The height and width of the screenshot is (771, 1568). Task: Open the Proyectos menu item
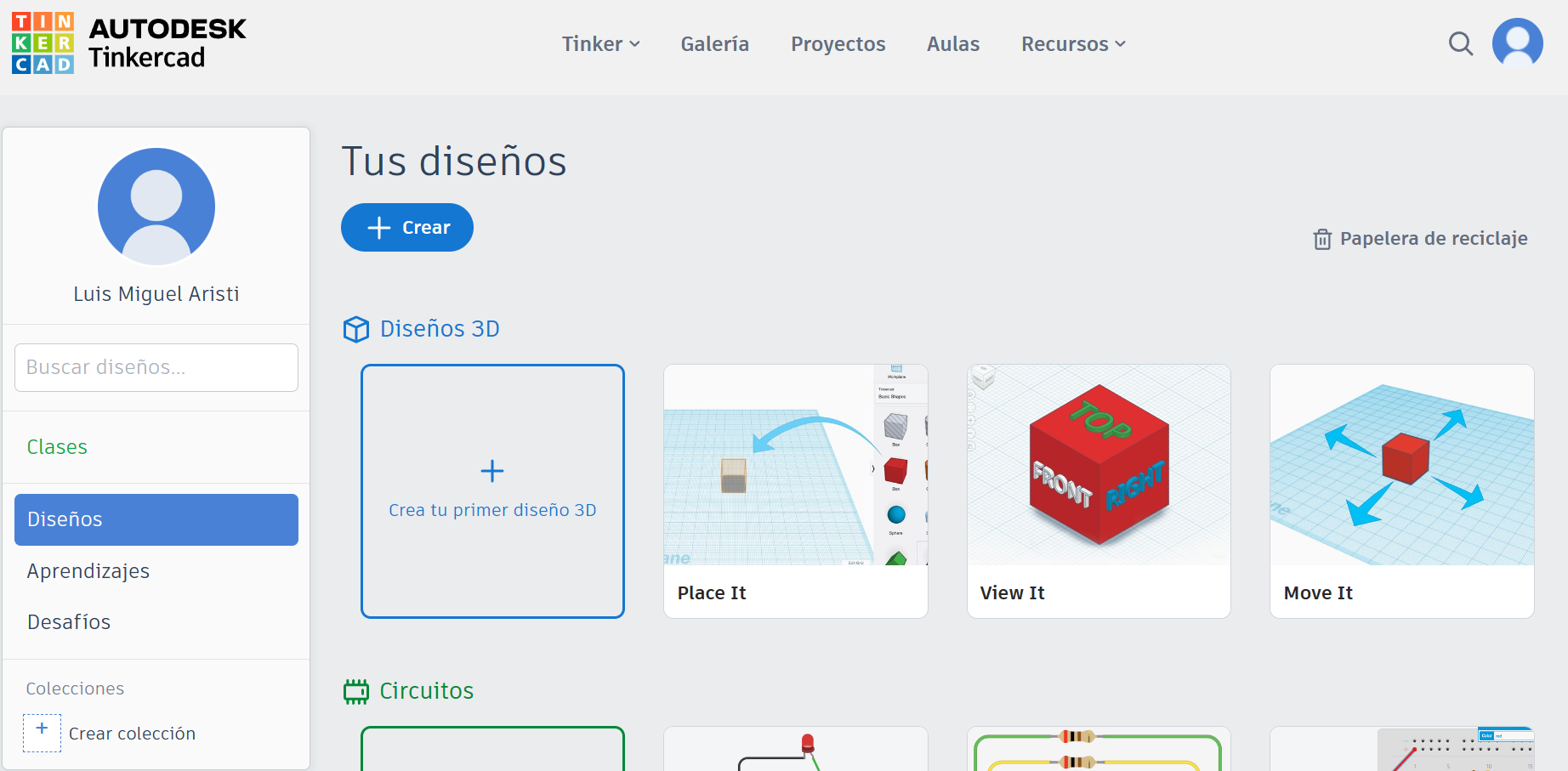(x=838, y=44)
